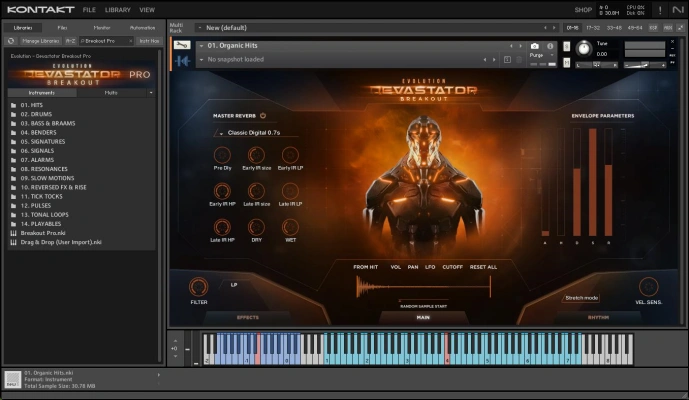Click the CUTOFF option

coord(452,267)
